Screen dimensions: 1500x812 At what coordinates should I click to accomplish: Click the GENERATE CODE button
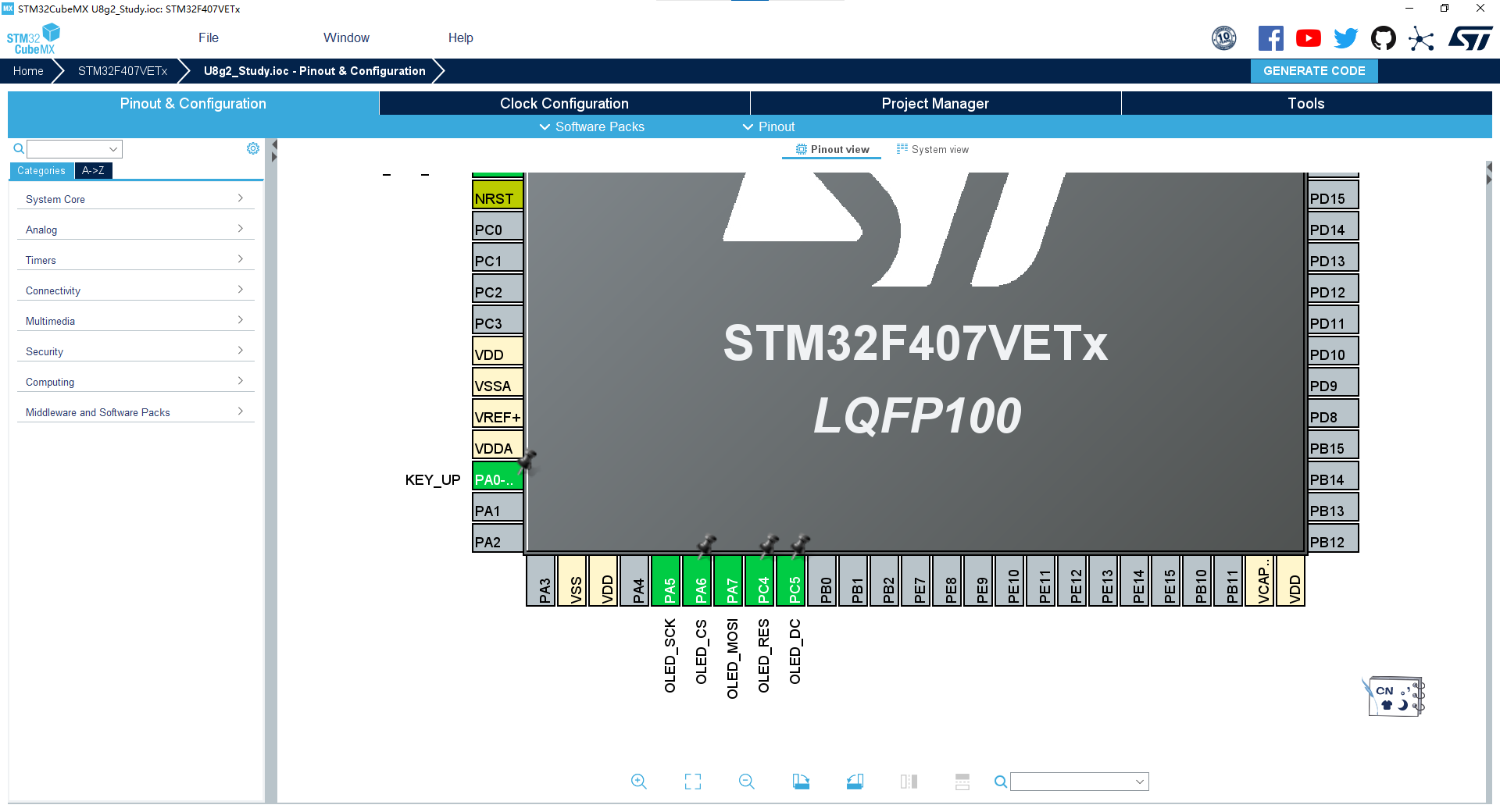pyautogui.click(x=1313, y=70)
